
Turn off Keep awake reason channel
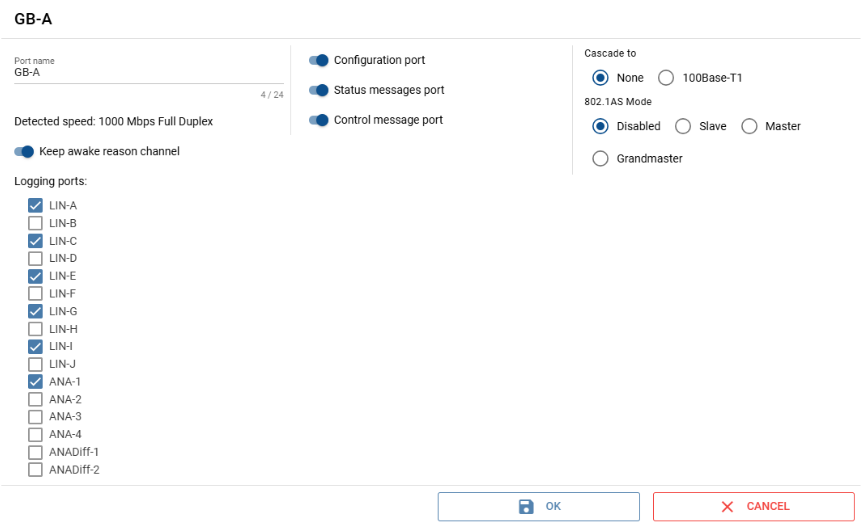(24, 151)
